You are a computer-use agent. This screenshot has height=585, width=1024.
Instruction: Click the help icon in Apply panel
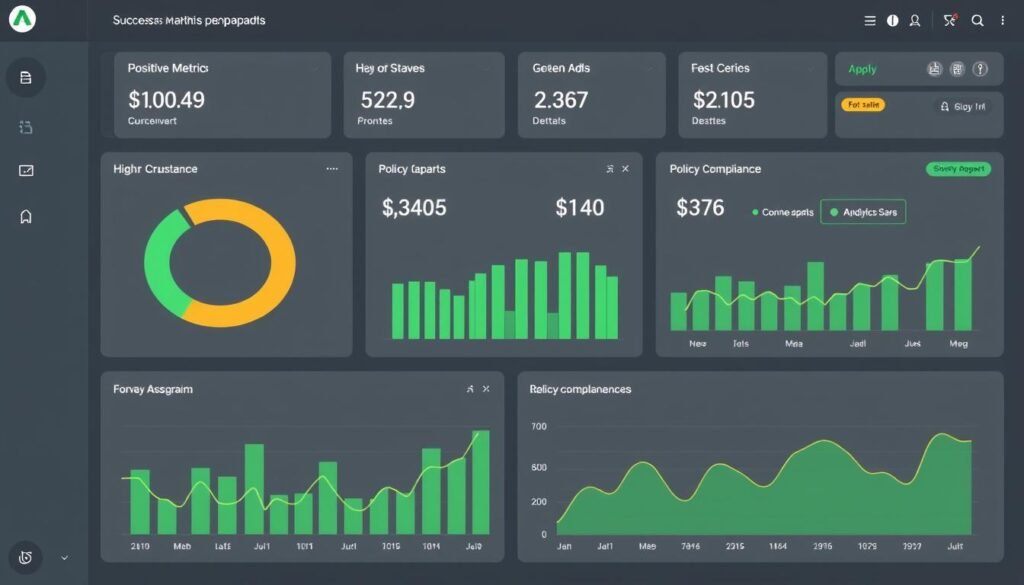(x=980, y=69)
